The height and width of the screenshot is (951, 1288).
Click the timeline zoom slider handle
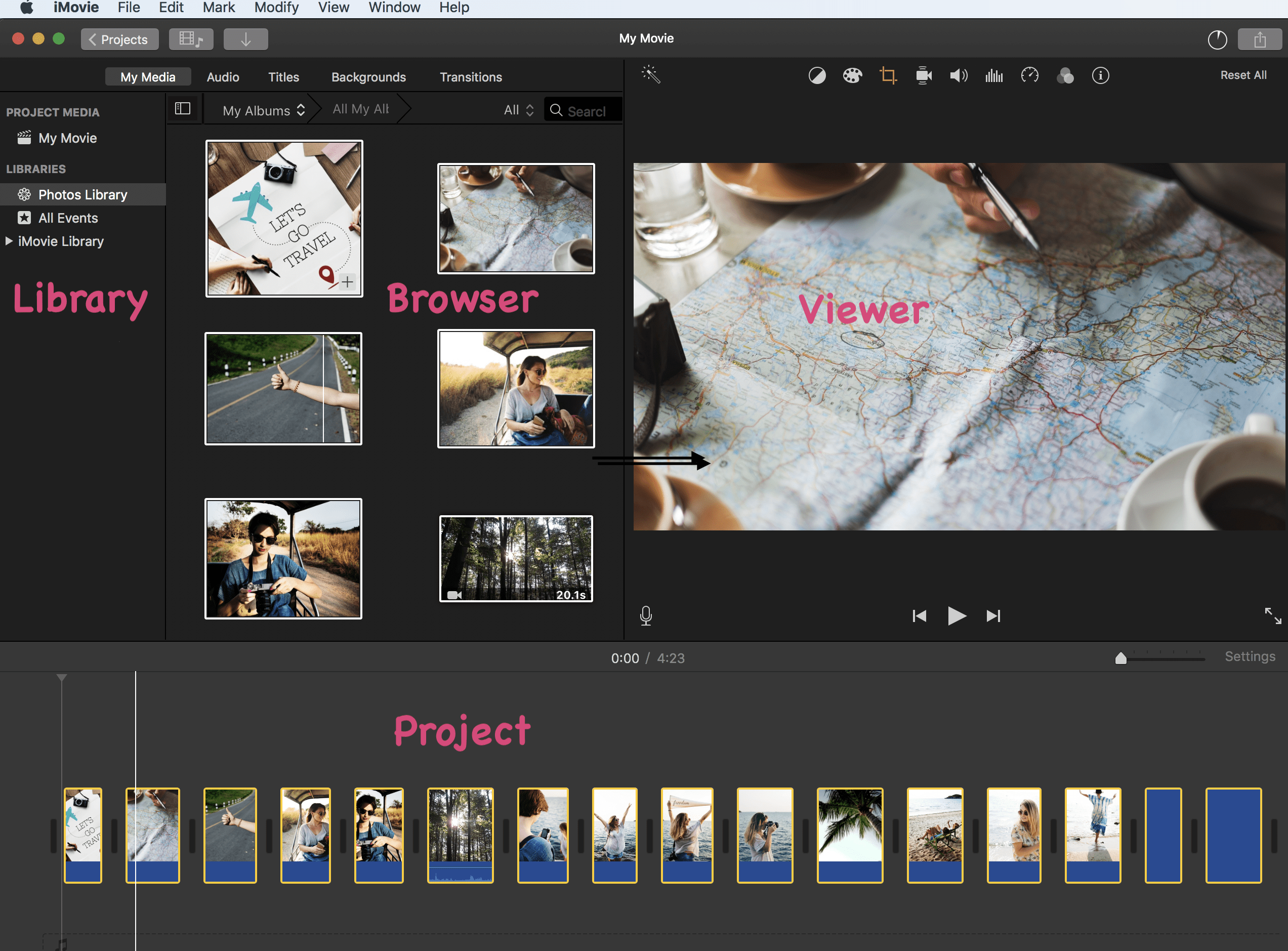[1120, 658]
